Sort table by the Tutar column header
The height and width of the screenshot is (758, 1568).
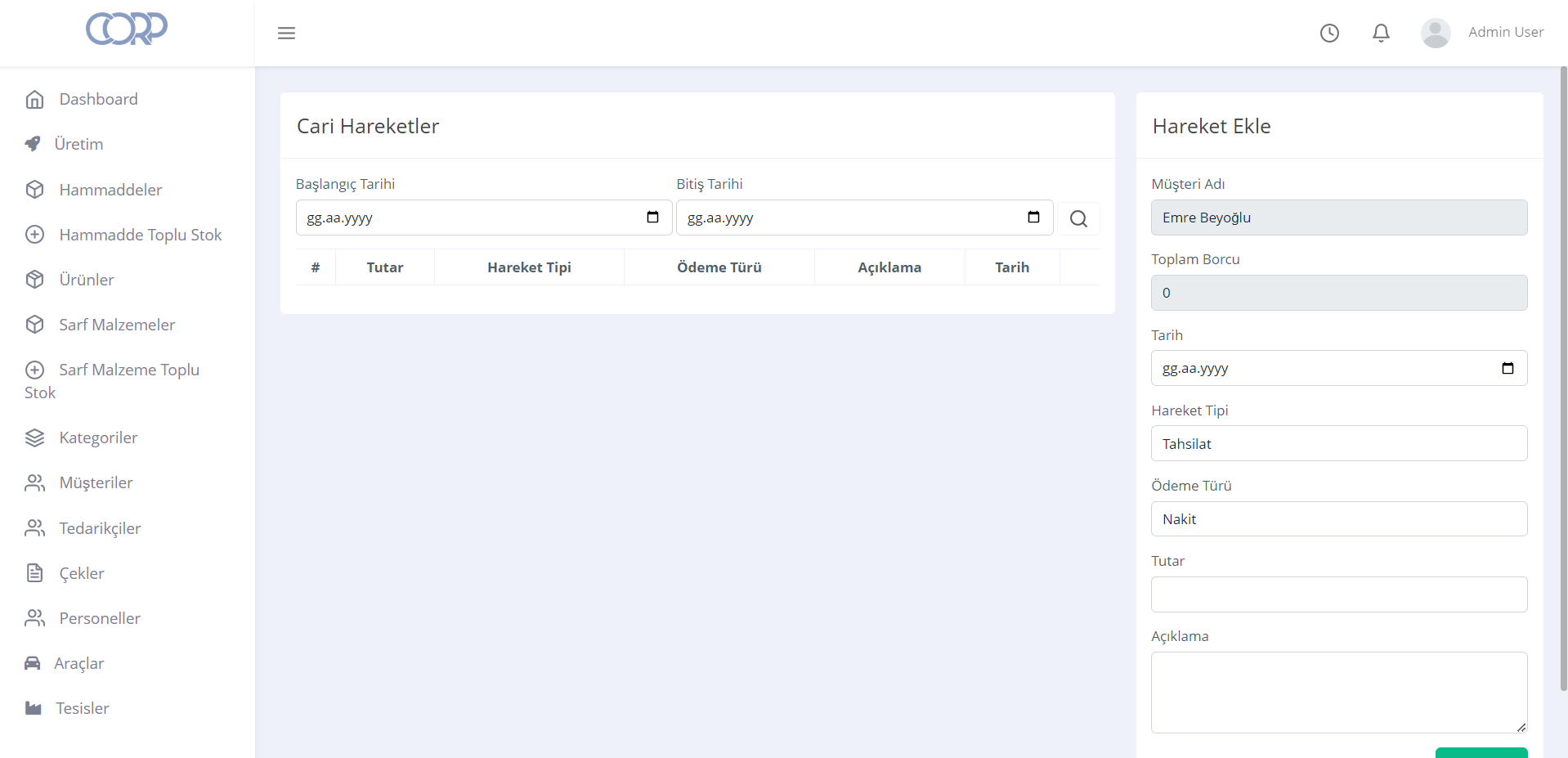coord(384,267)
